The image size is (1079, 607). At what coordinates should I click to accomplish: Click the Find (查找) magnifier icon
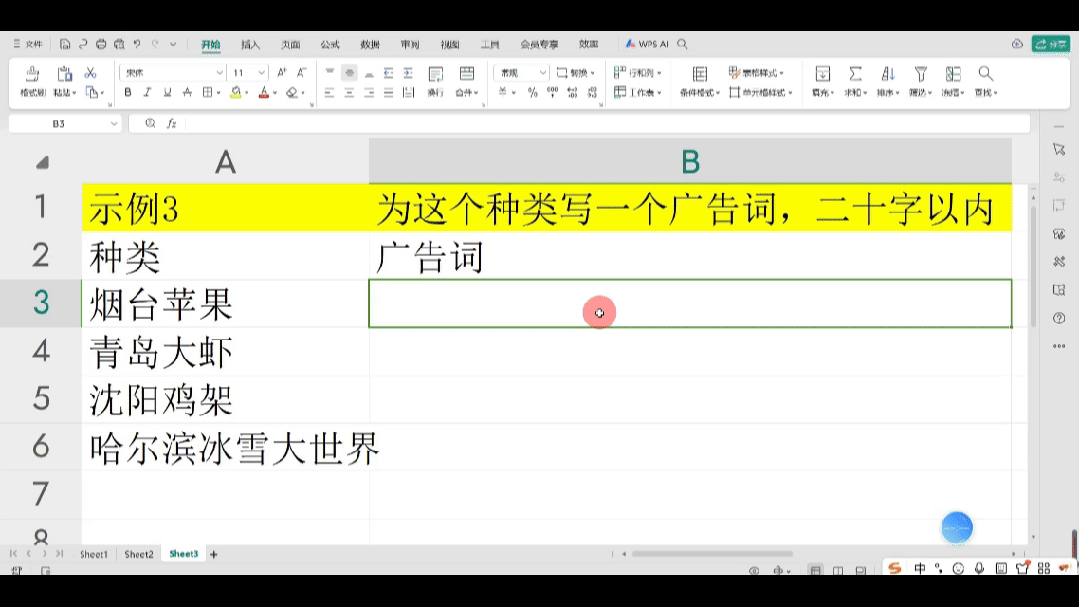[985, 74]
